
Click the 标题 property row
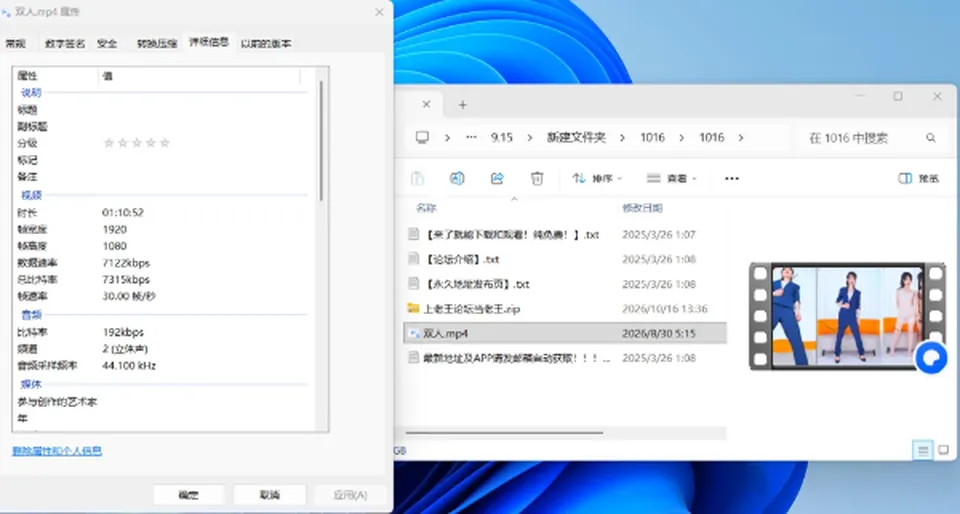click(x=162, y=110)
